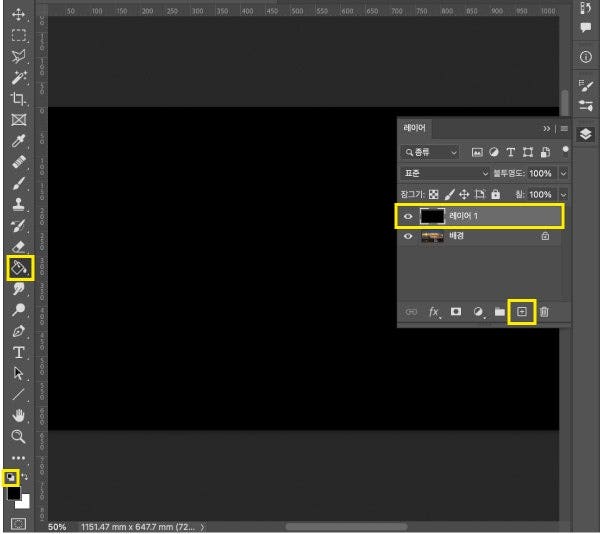
Task: Open the fill slider dropdown arrow
Action: coord(564,195)
